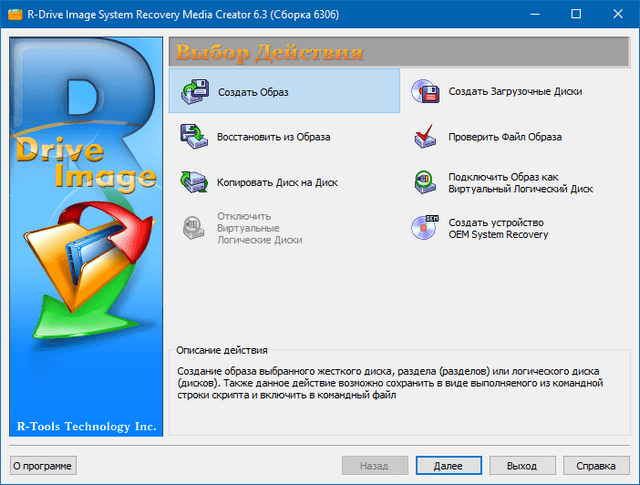Open help with the Справка button
The width and height of the screenshot is (640, 485).
pos(596,466)
